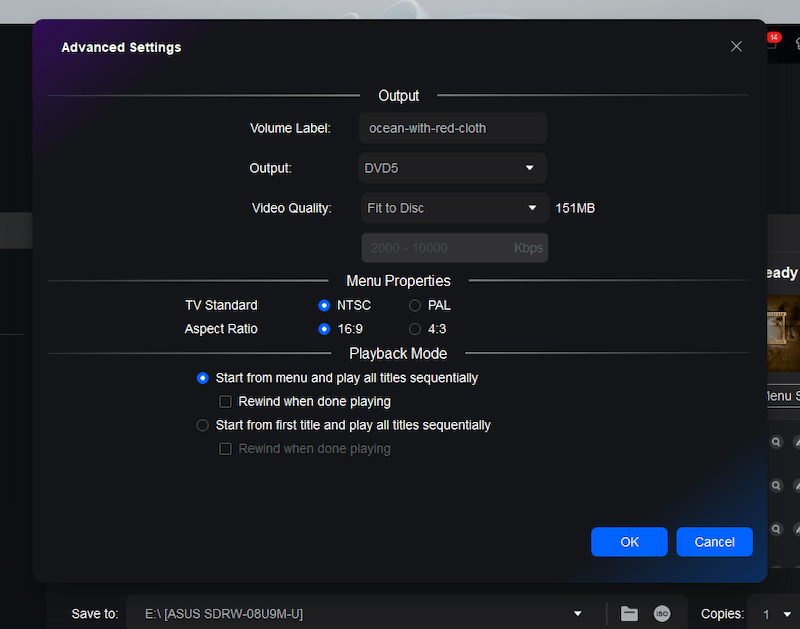Choose the 4:3 aspect ratio

[415, 329]
